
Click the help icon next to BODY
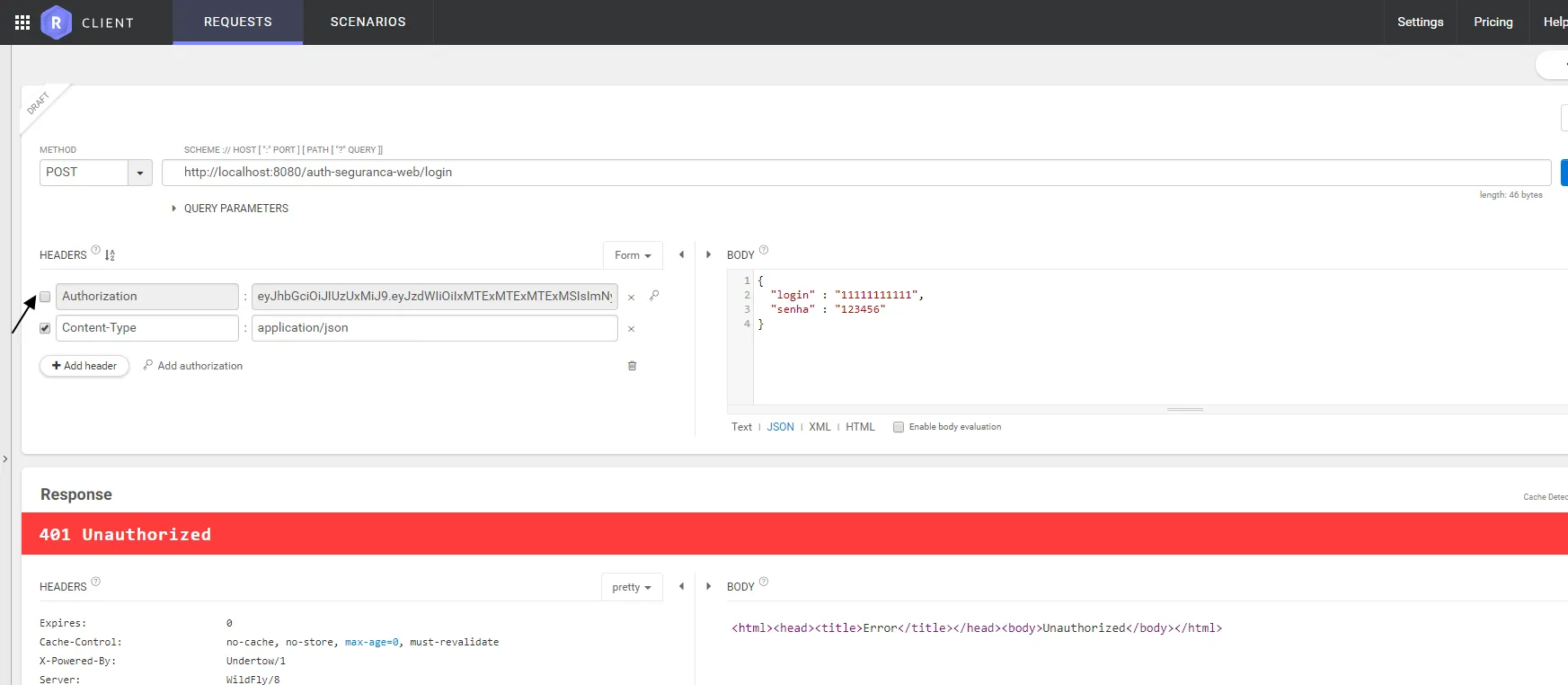764,251
